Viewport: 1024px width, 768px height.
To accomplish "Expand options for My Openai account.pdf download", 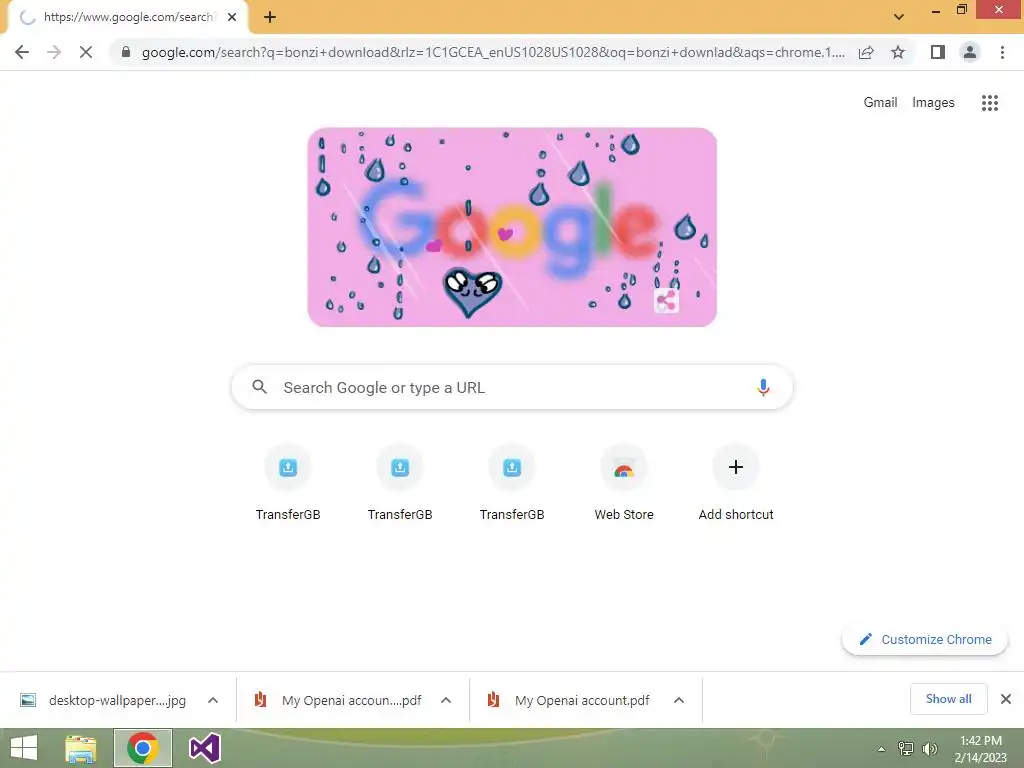I will click(679, 700).
